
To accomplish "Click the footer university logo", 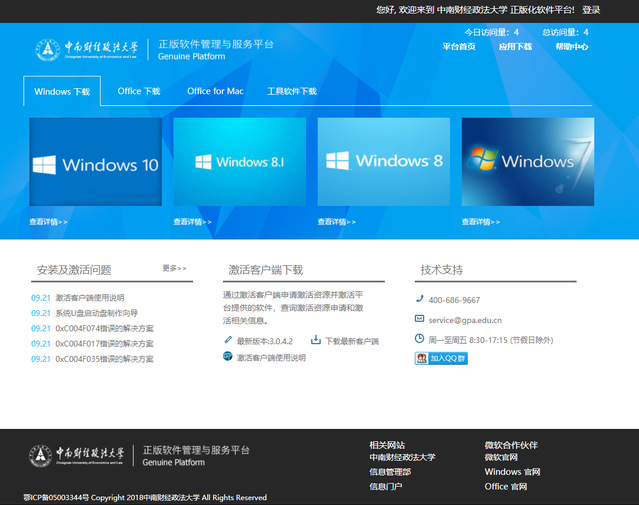I will coord(80,456).
